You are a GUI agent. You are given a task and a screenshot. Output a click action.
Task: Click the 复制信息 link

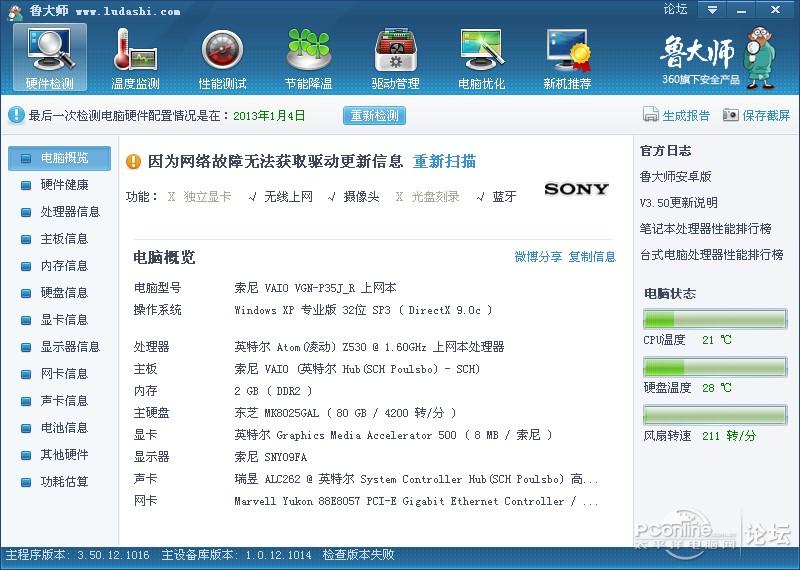click(592, 257)
